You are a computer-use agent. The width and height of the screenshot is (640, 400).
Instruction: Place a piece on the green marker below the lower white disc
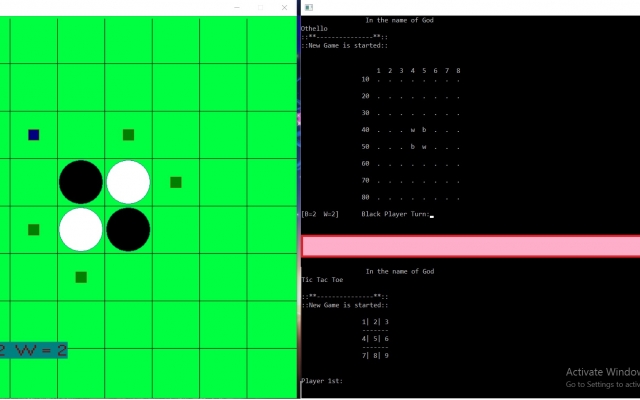tap(81, 278)
